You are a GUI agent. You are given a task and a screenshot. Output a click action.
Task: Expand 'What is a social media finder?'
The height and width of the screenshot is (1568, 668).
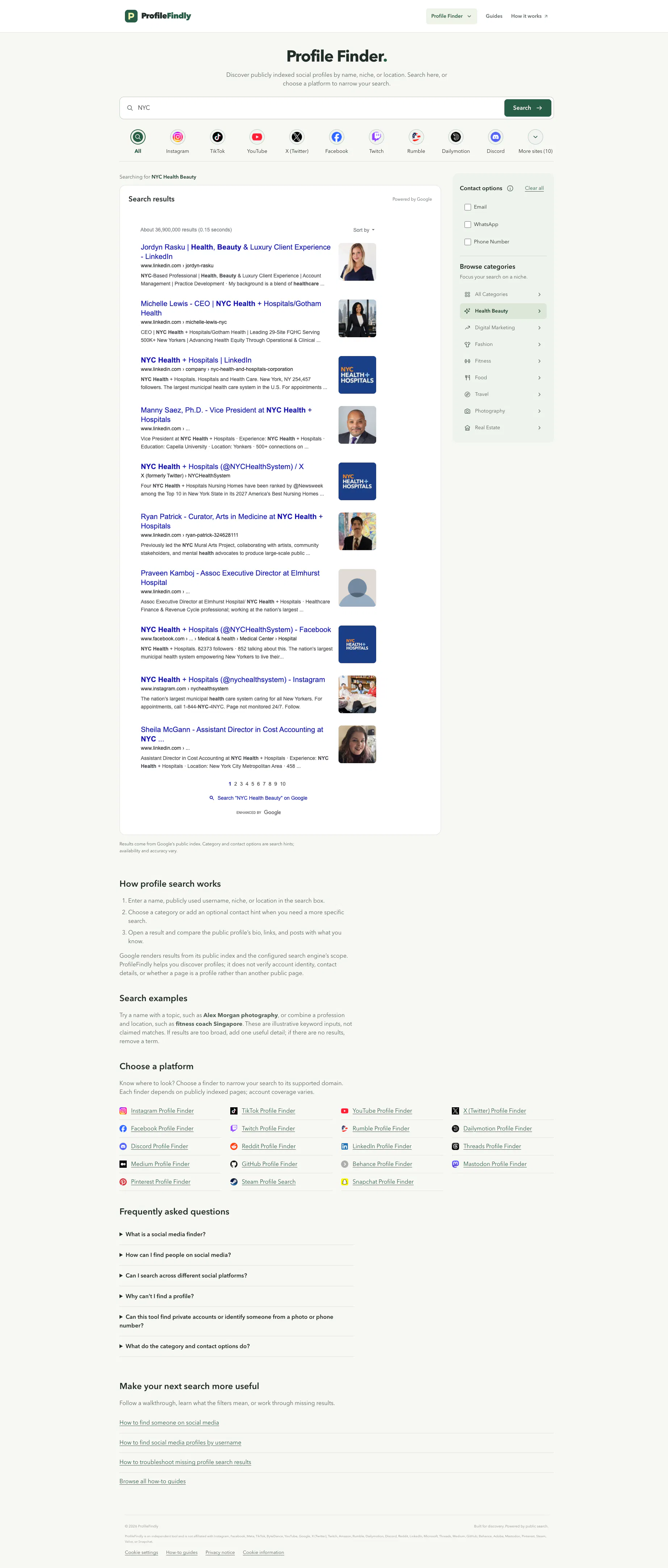(236, 1234)
